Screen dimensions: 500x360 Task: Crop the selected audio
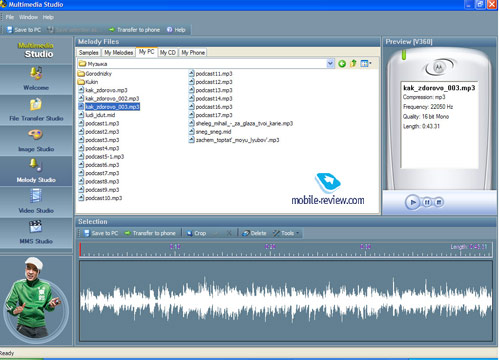coord(196,233)
